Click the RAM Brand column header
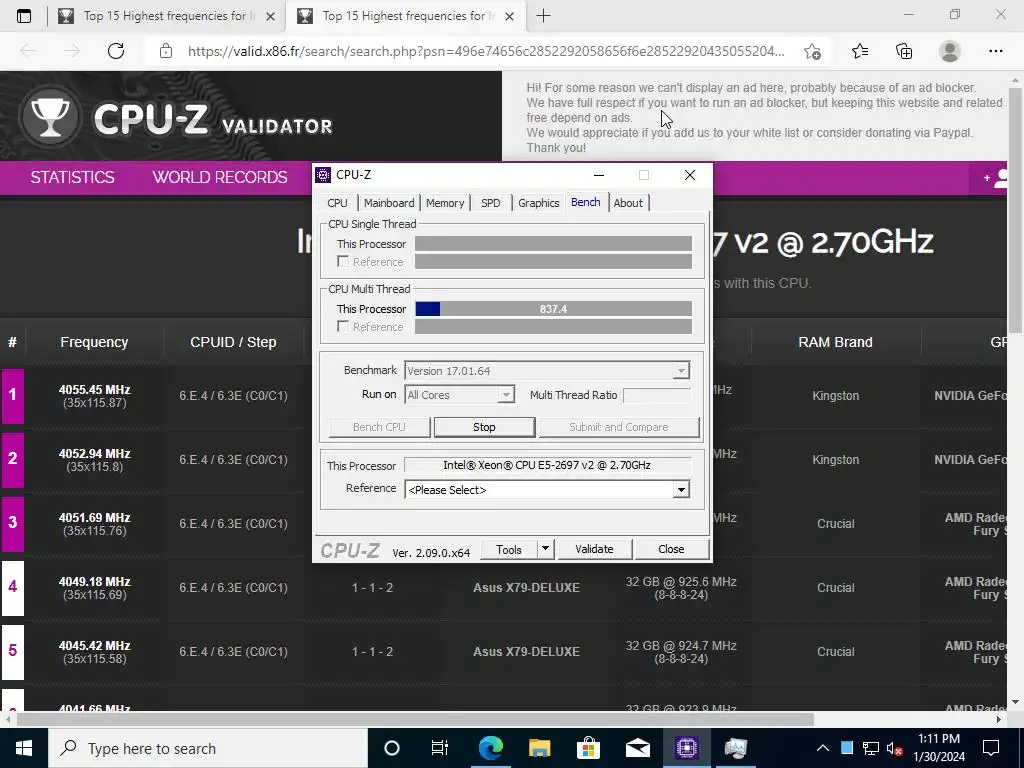Screen dimensions: 1024x768 (x=835, y=342)
